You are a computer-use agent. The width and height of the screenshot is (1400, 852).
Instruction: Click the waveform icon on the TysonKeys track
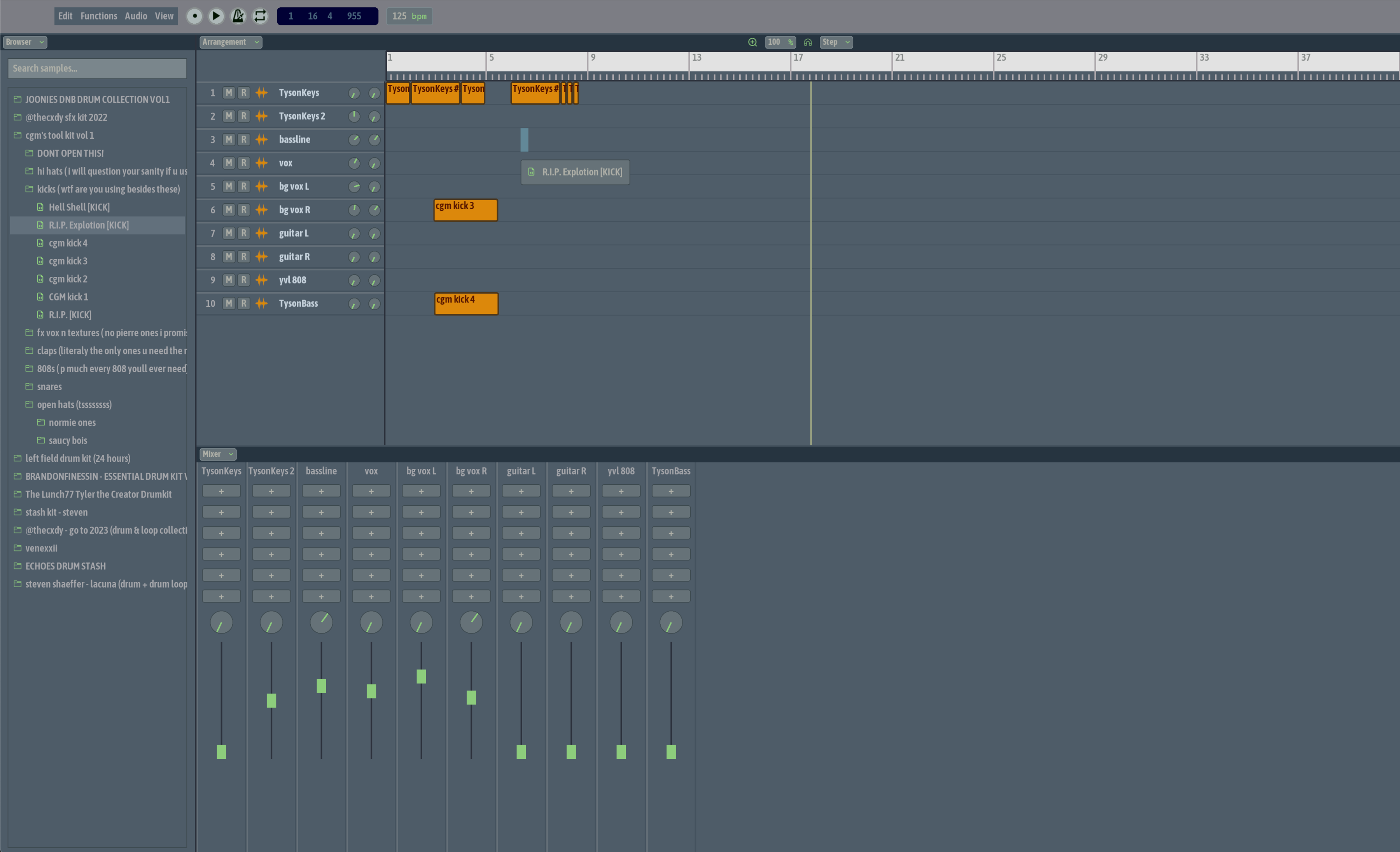pos(261,93)
